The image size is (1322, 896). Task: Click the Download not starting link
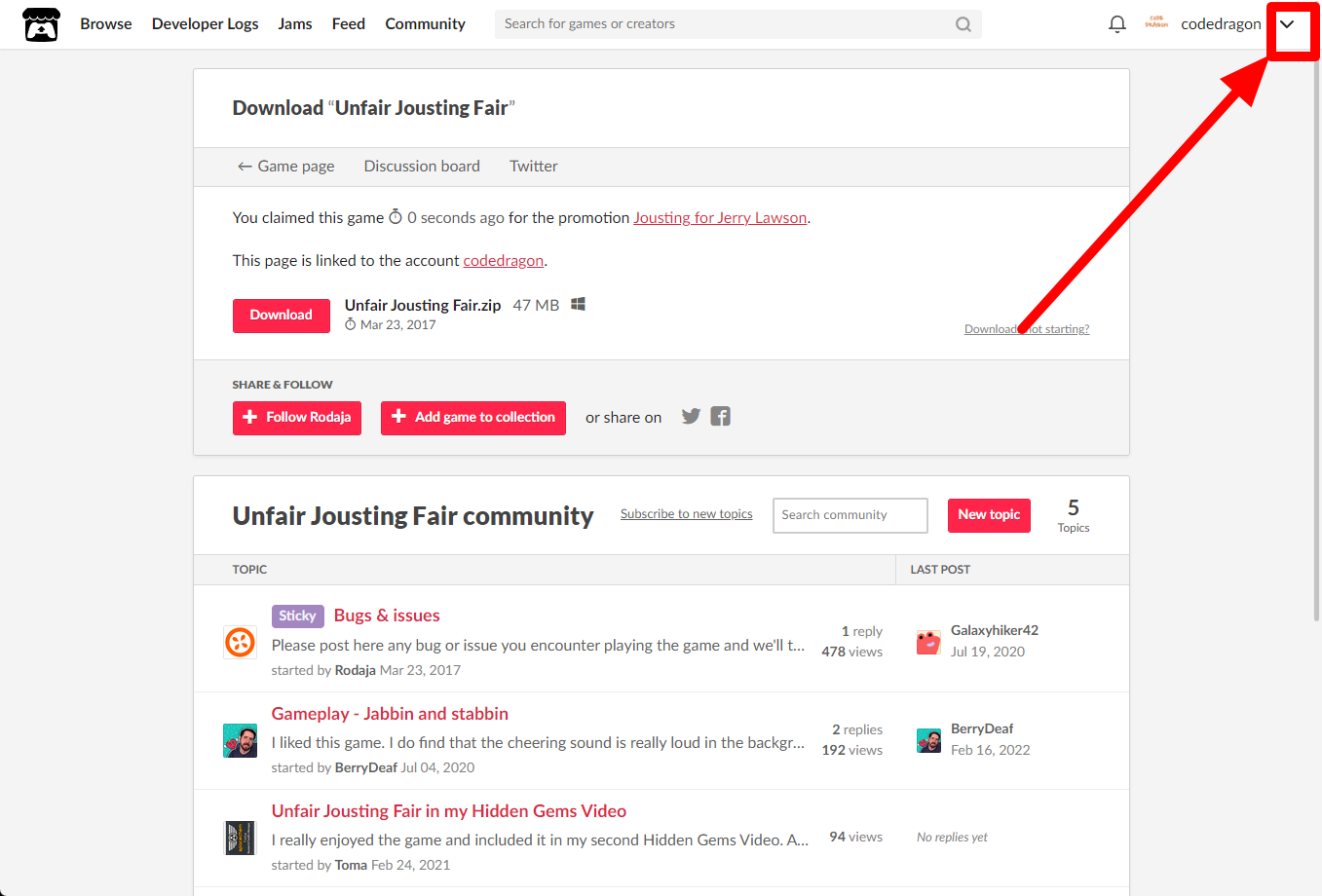click(1027, 329)
